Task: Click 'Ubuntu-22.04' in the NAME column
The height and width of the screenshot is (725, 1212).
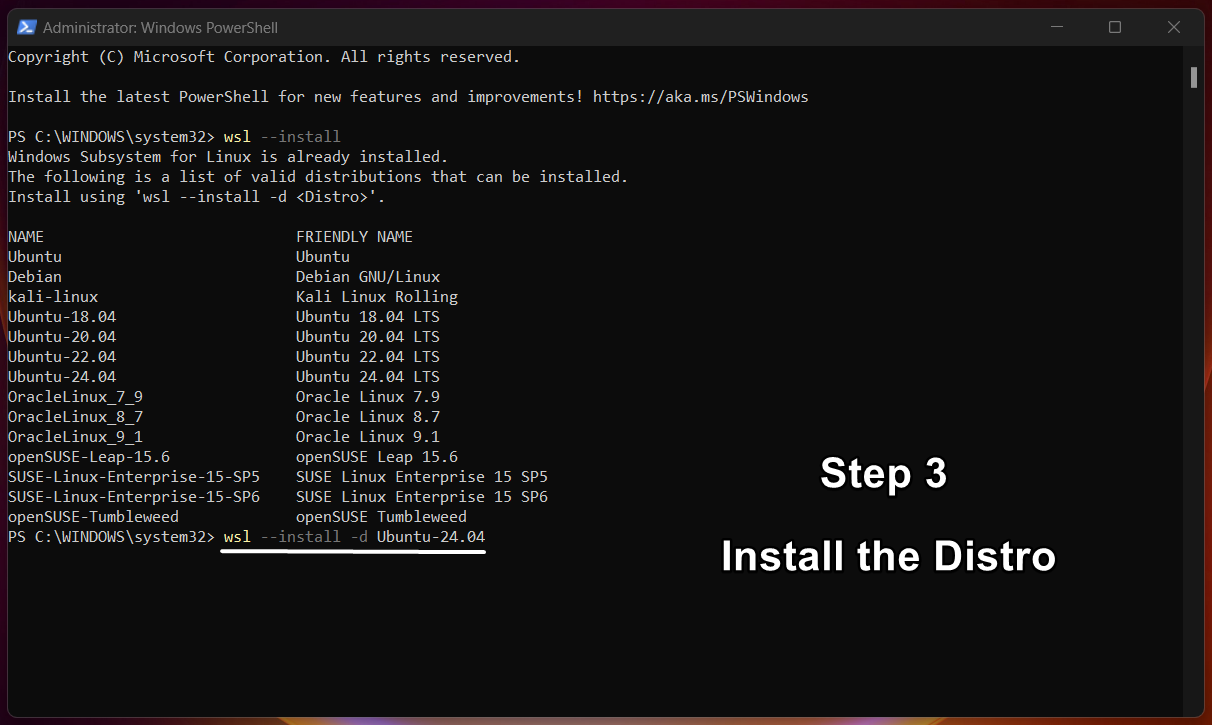Action: pos(62,357)
